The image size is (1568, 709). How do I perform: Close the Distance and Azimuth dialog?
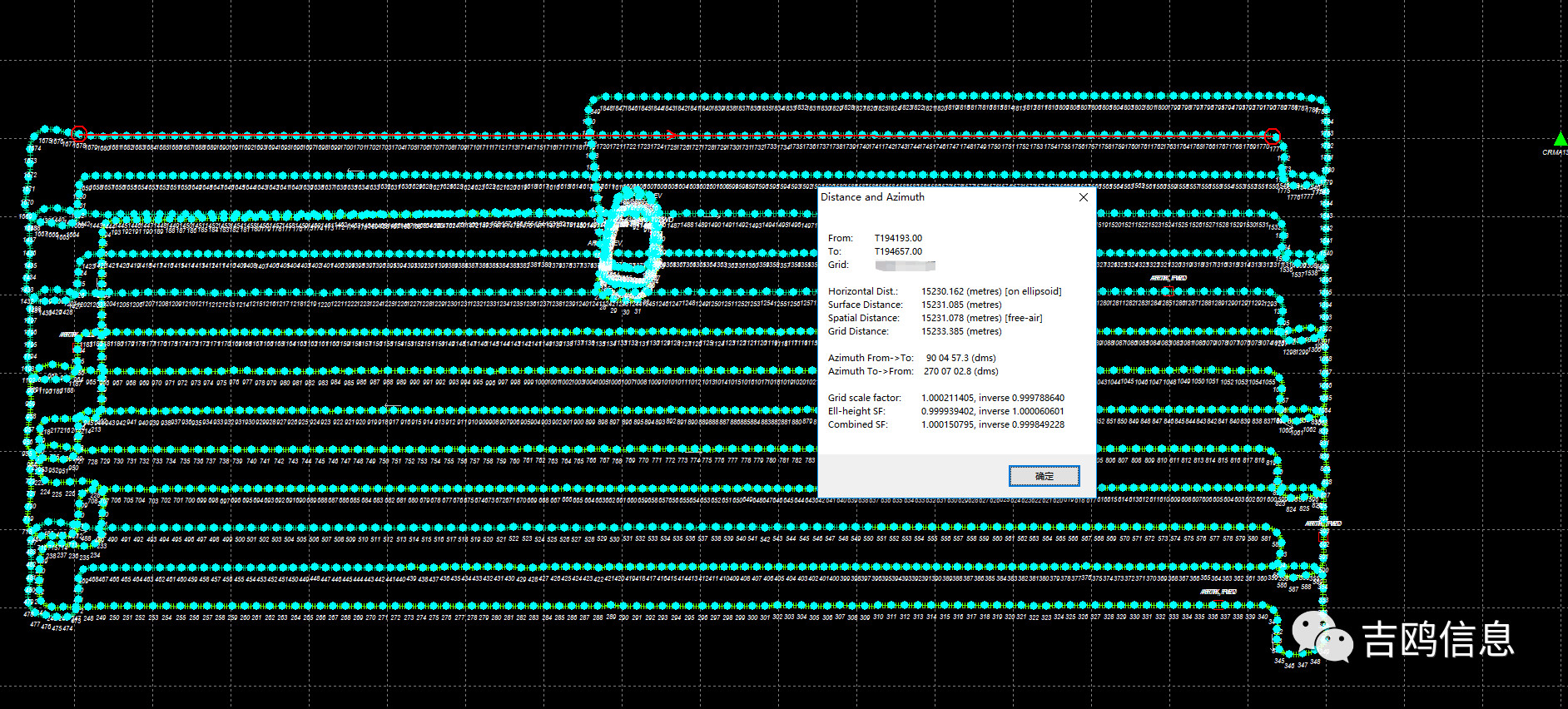pos(1083,197)
